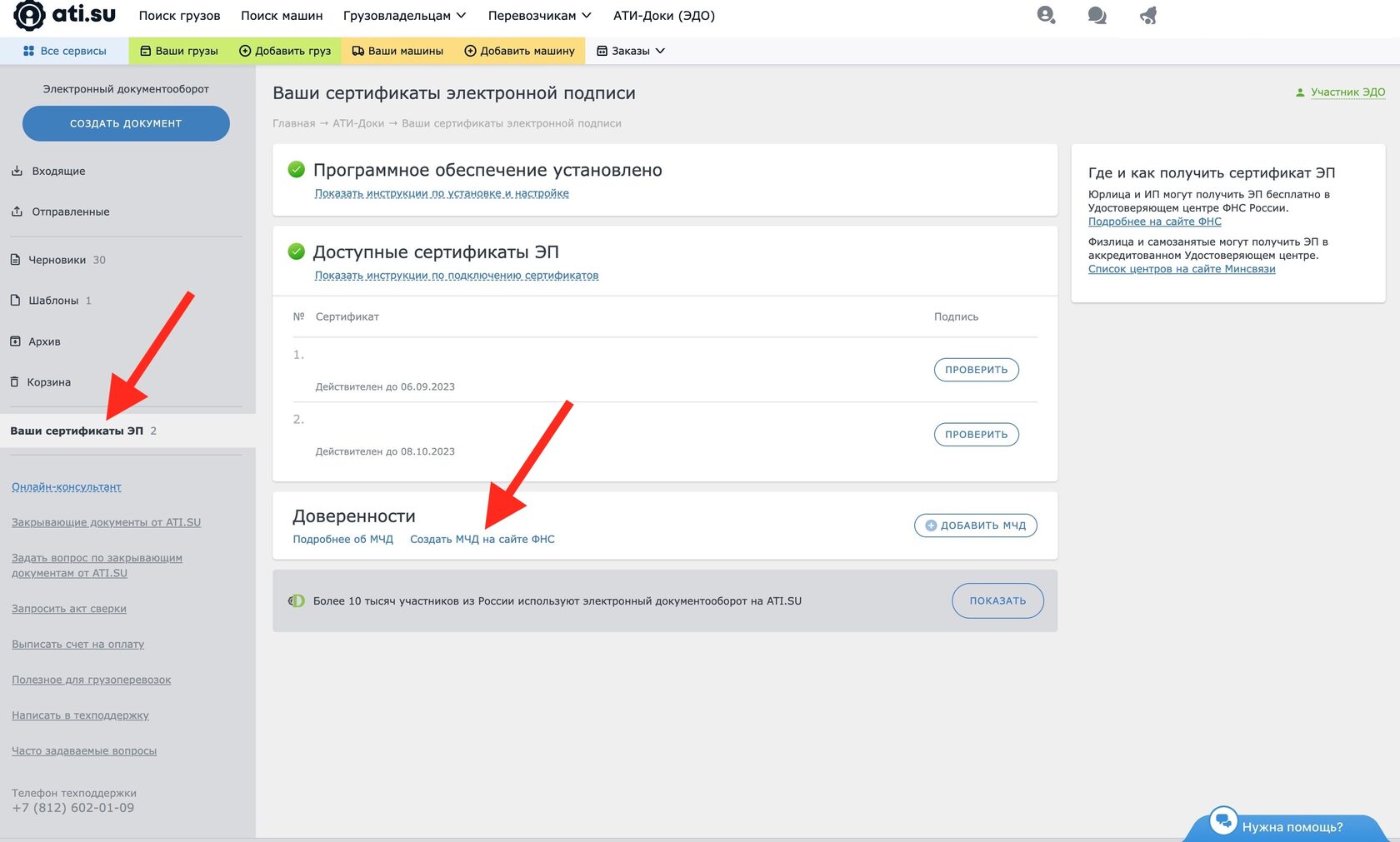Open Подробнее об МЧД link

coord(342,540)
